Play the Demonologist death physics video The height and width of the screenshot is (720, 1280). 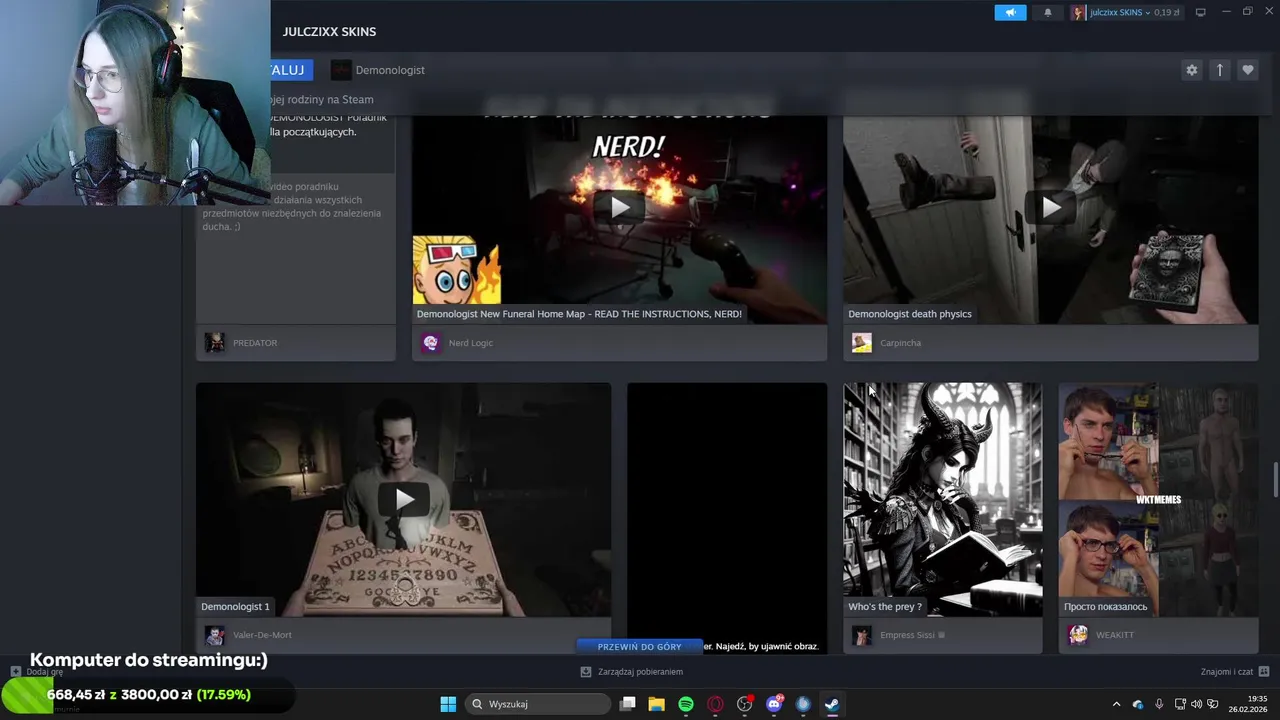pos(1051,207)
